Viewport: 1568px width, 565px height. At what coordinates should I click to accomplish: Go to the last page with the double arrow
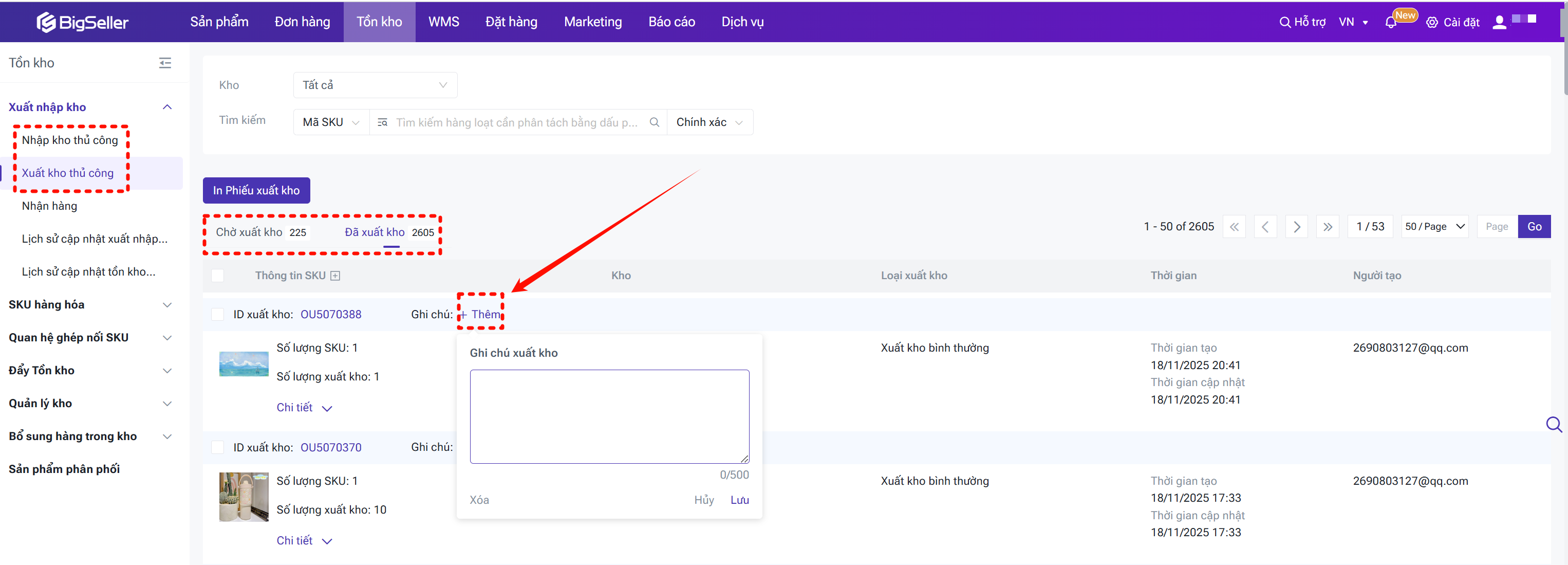tap(1328, 227)
